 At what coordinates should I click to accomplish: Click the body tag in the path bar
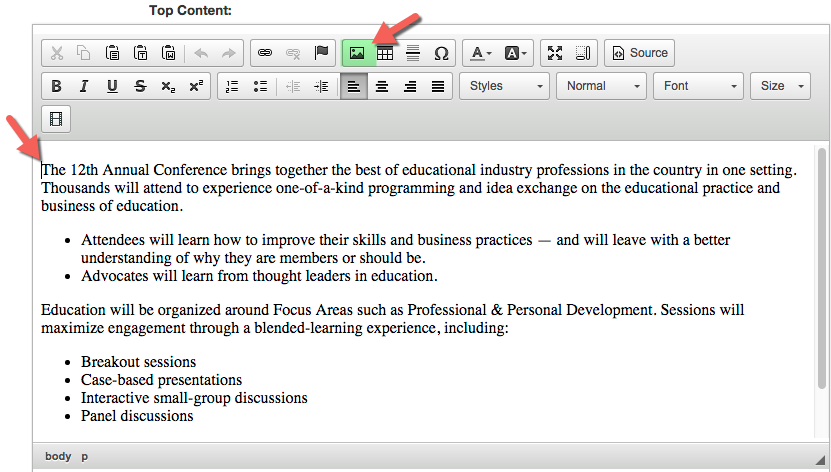58,456
